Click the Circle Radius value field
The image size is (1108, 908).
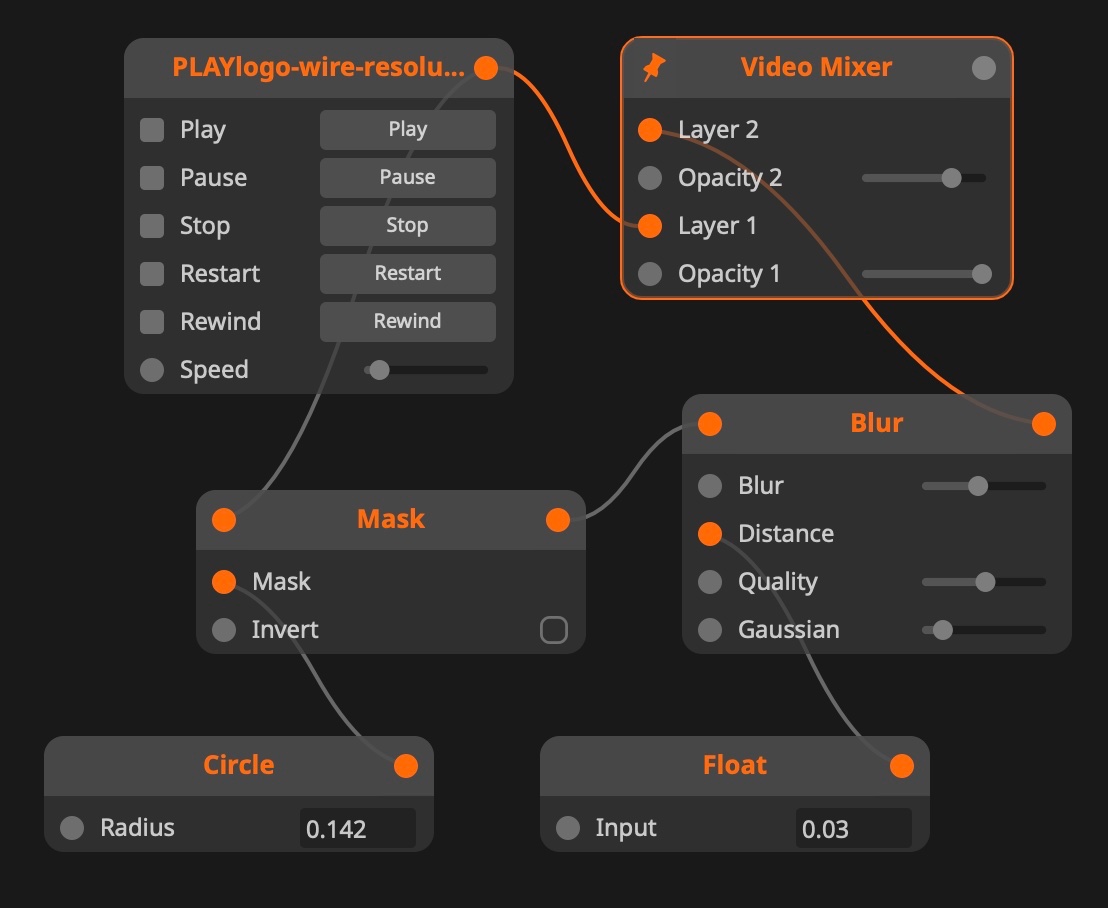tap(357, 829)
